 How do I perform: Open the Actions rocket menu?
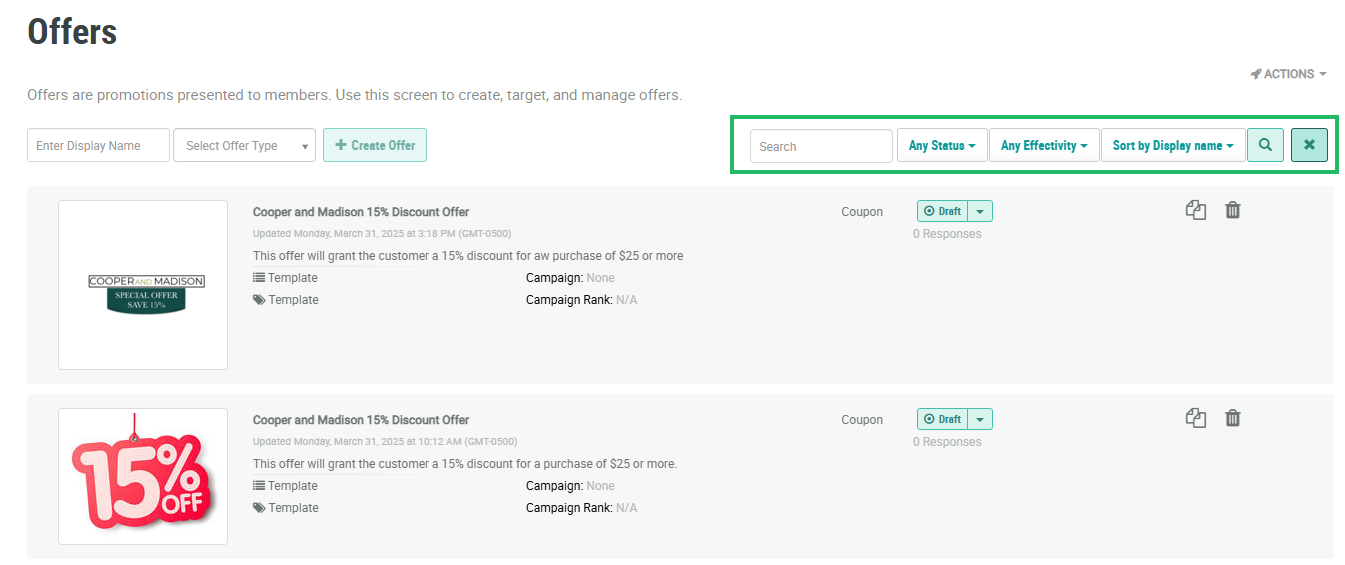click(1288, 74)
